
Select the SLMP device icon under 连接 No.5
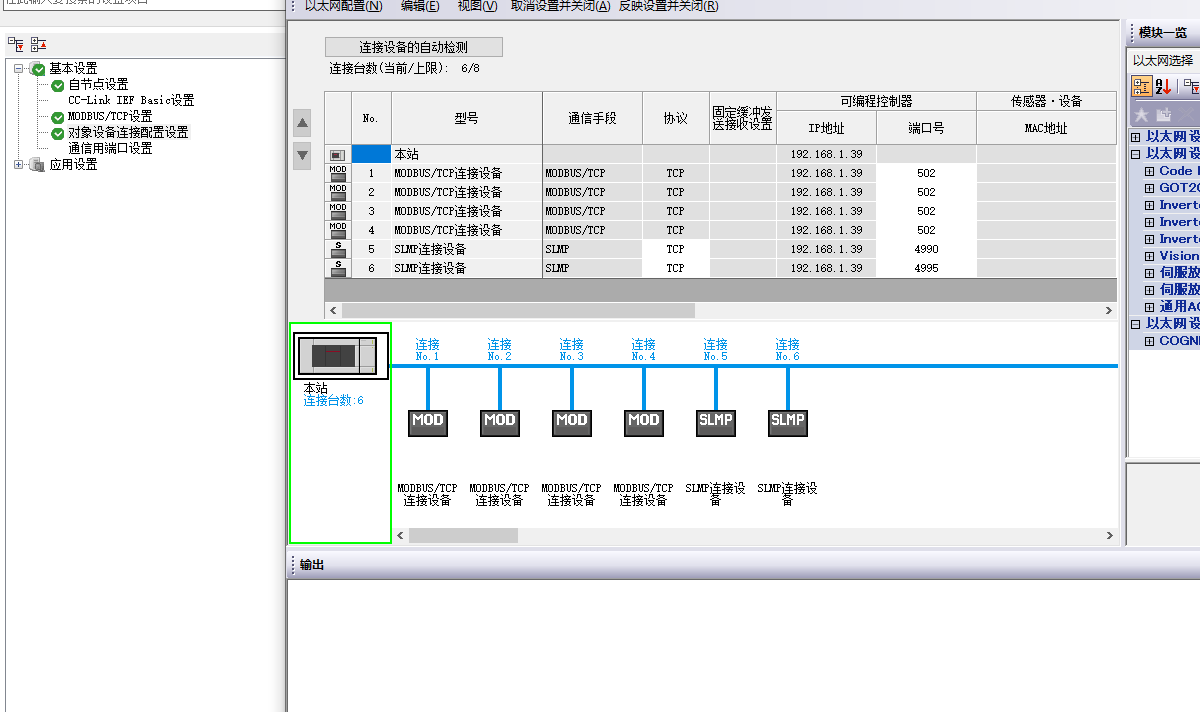tap(715, 421)
